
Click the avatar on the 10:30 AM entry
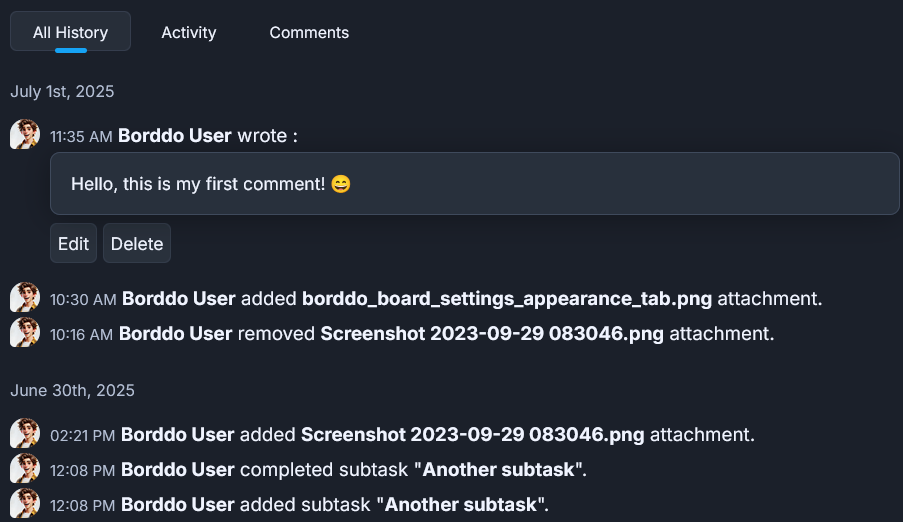(25, 297)
